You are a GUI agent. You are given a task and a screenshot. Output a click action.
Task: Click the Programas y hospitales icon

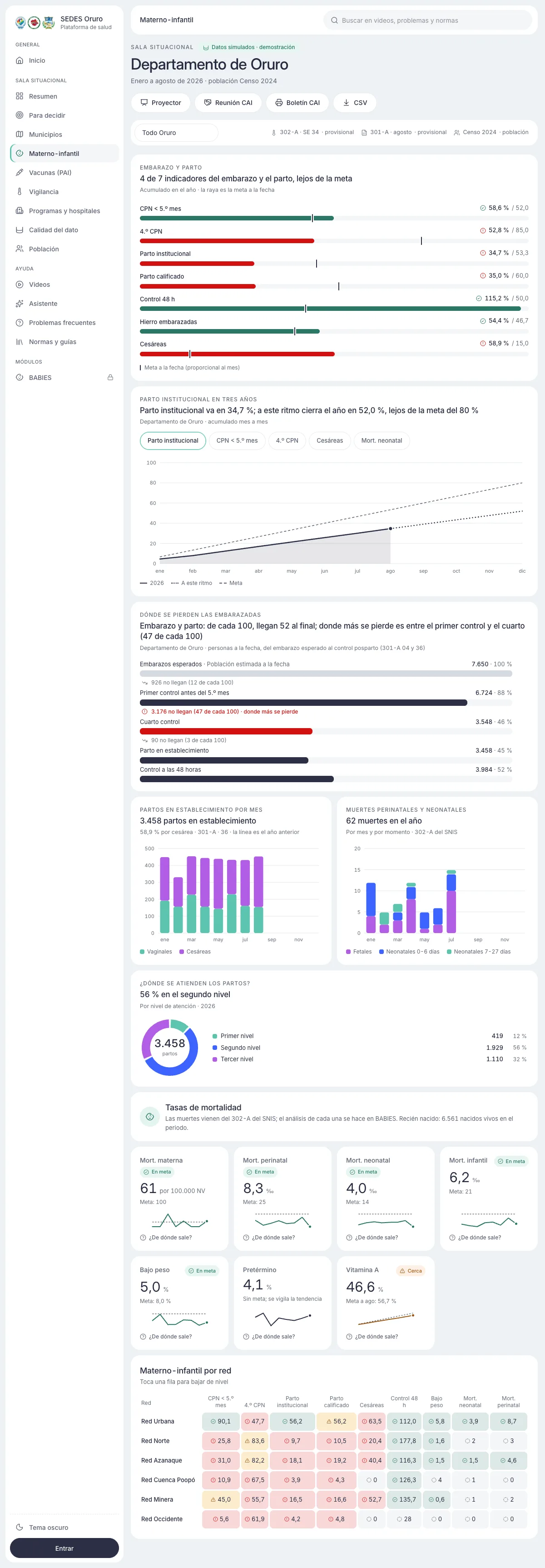tap(20, 210)
